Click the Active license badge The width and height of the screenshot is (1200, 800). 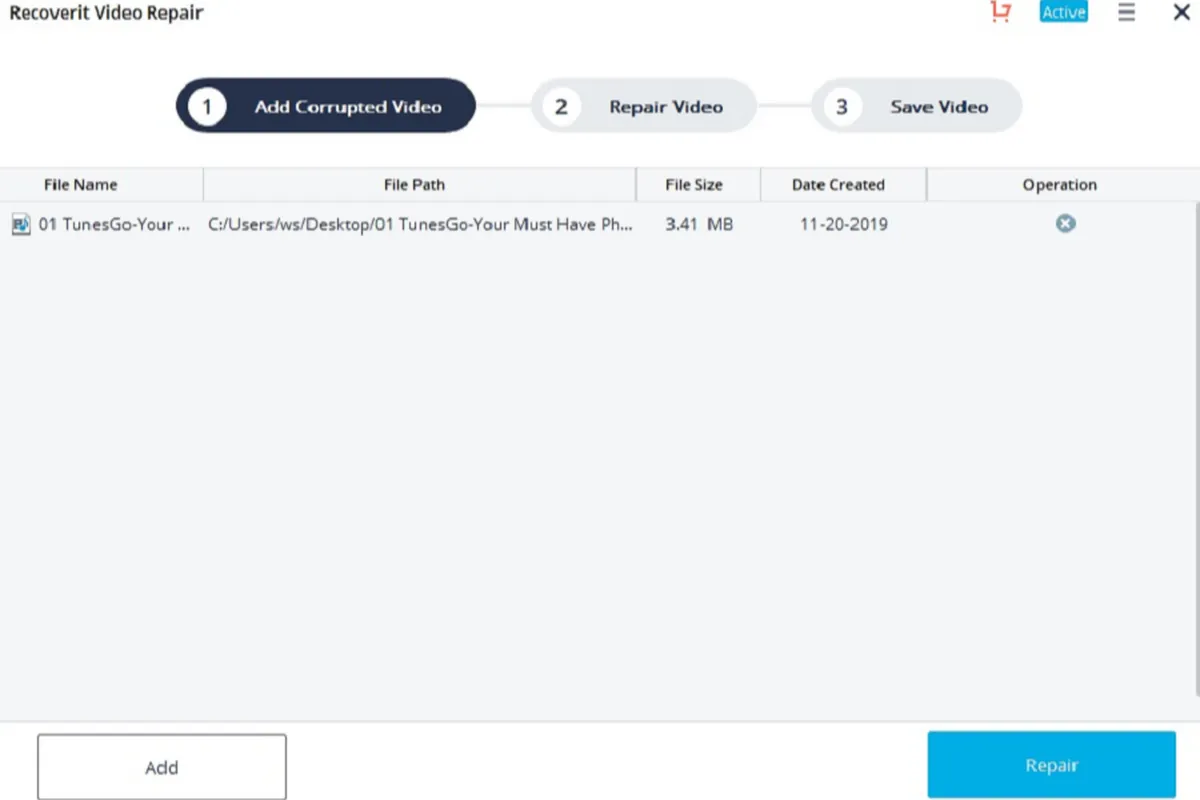tap(1063, 12)
